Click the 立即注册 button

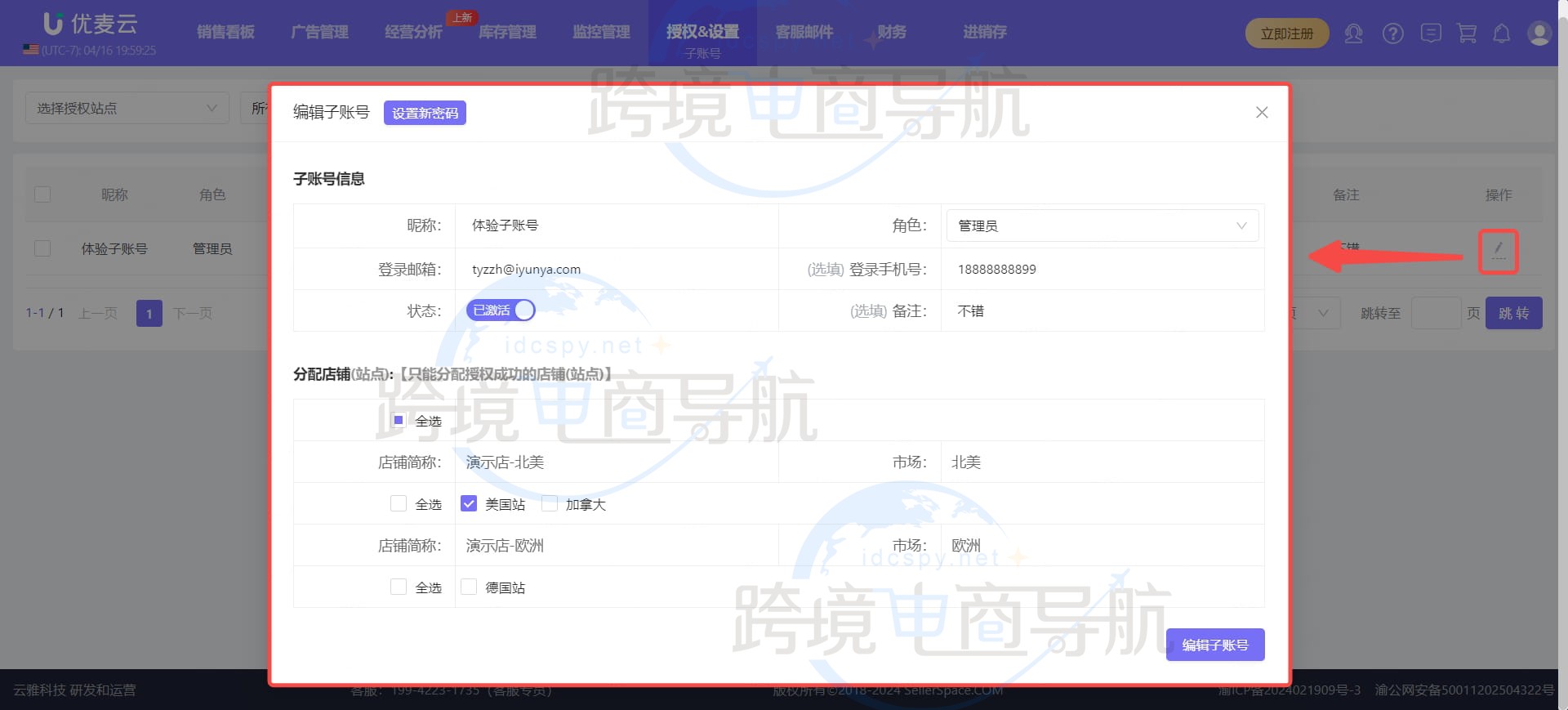[1286, 33]
